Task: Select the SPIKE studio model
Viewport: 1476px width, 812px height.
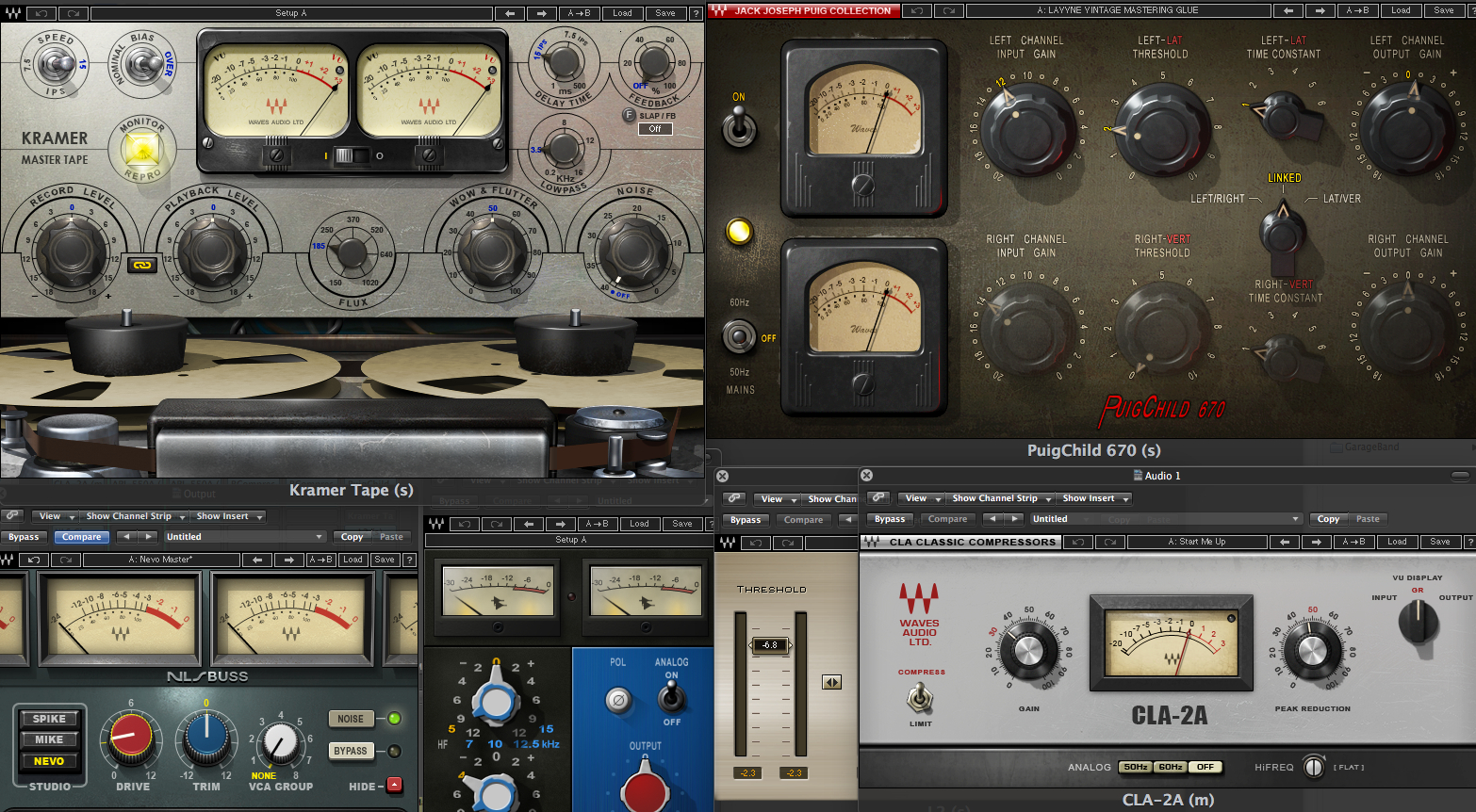Action: click(x=49, y=719)
